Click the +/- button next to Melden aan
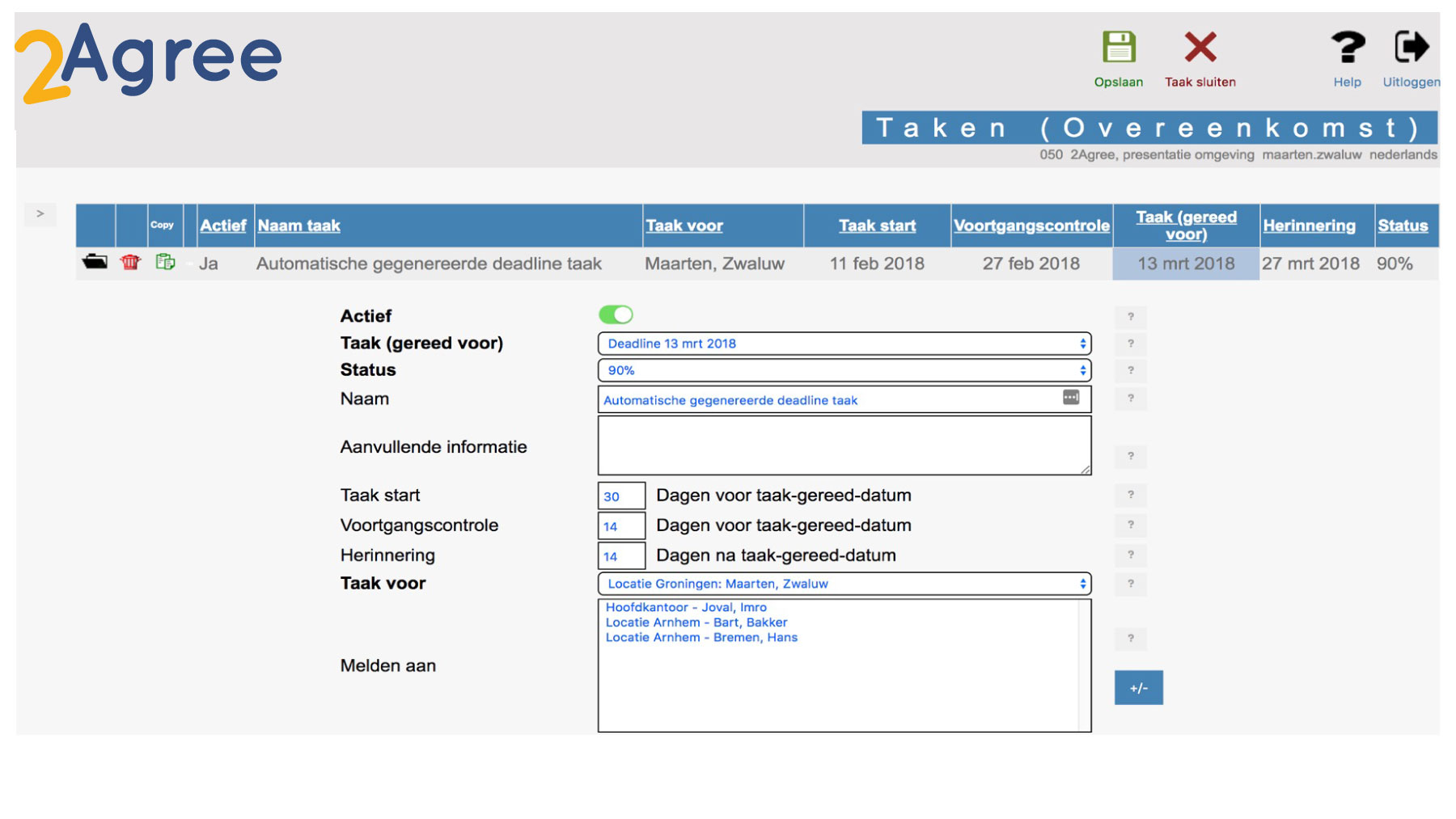 (x=1139, y=687)
